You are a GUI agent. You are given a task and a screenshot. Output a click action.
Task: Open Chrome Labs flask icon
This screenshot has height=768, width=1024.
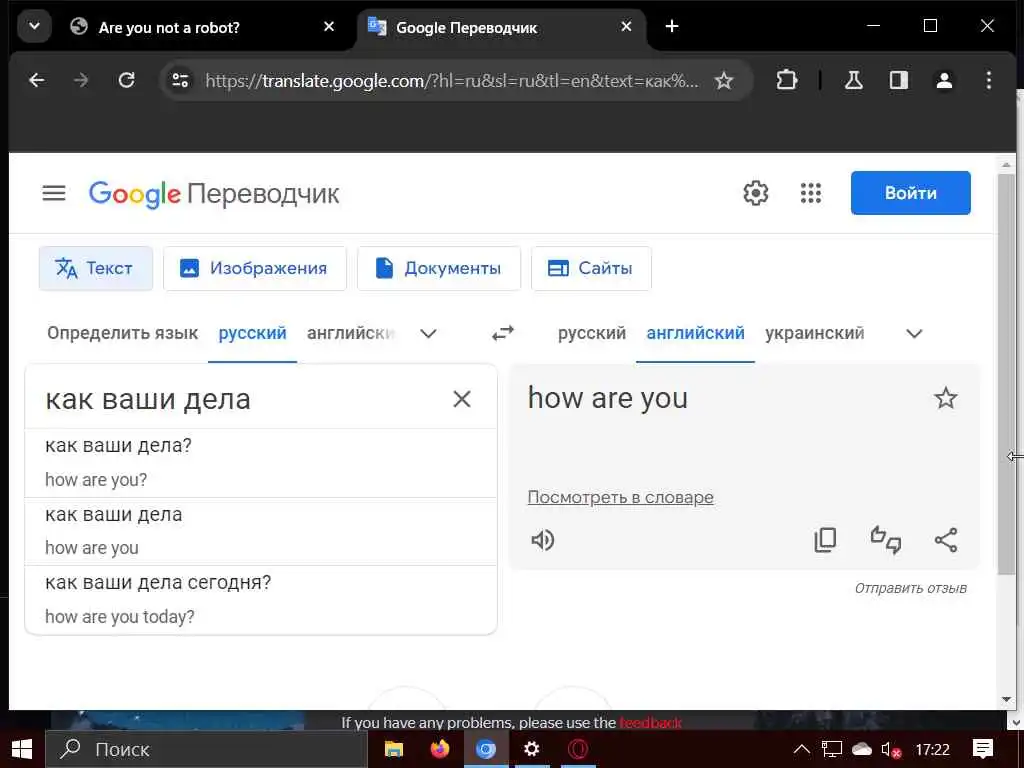853,80
